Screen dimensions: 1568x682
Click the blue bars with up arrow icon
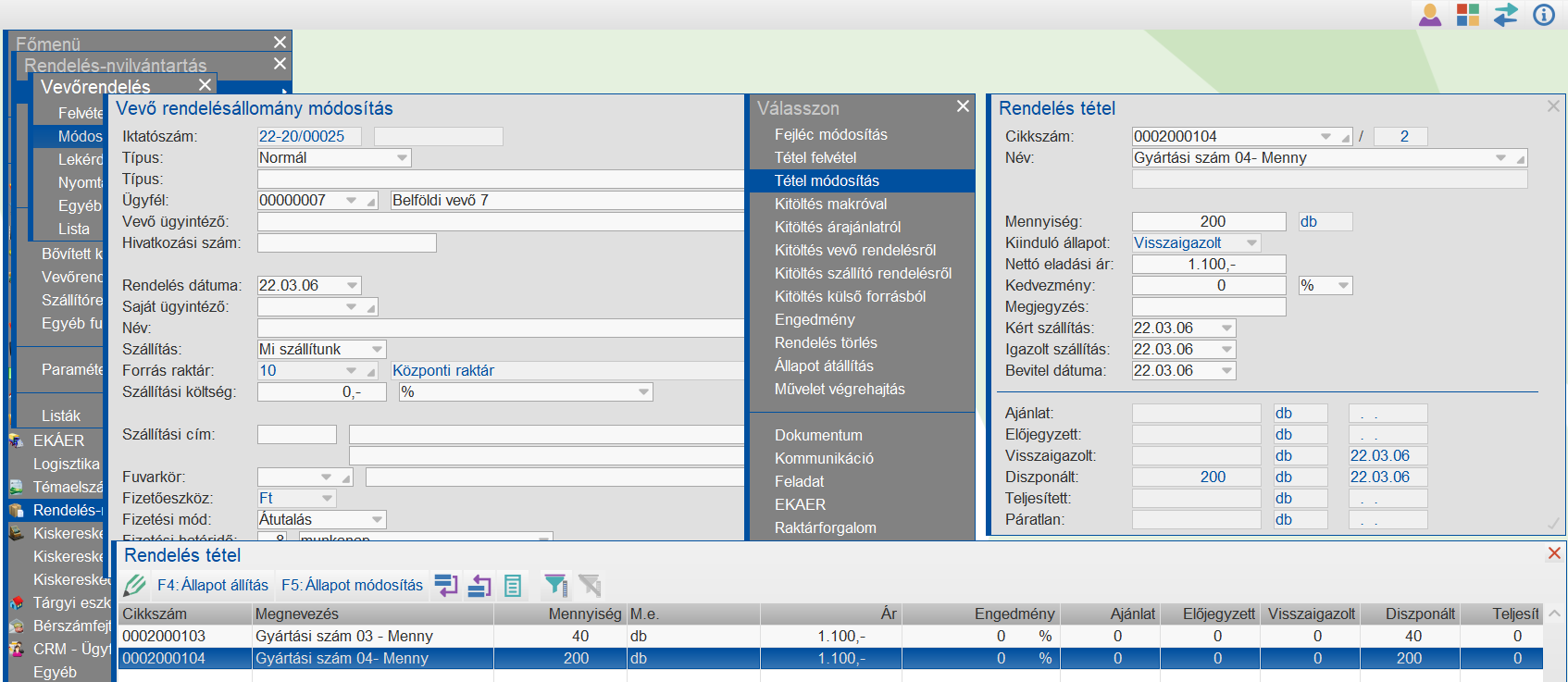[479, 585]
